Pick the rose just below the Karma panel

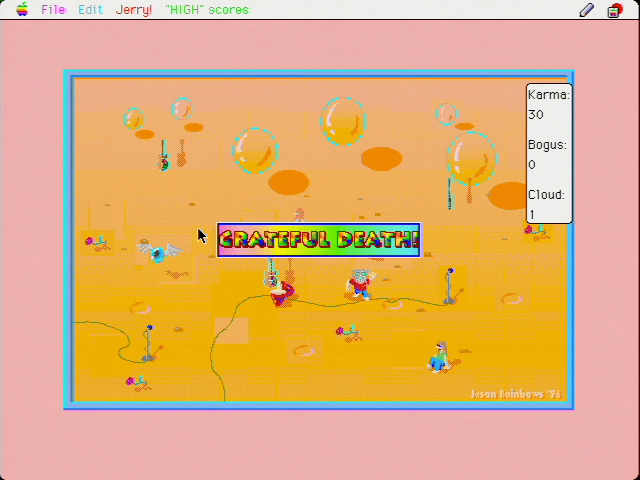[535, 230]
